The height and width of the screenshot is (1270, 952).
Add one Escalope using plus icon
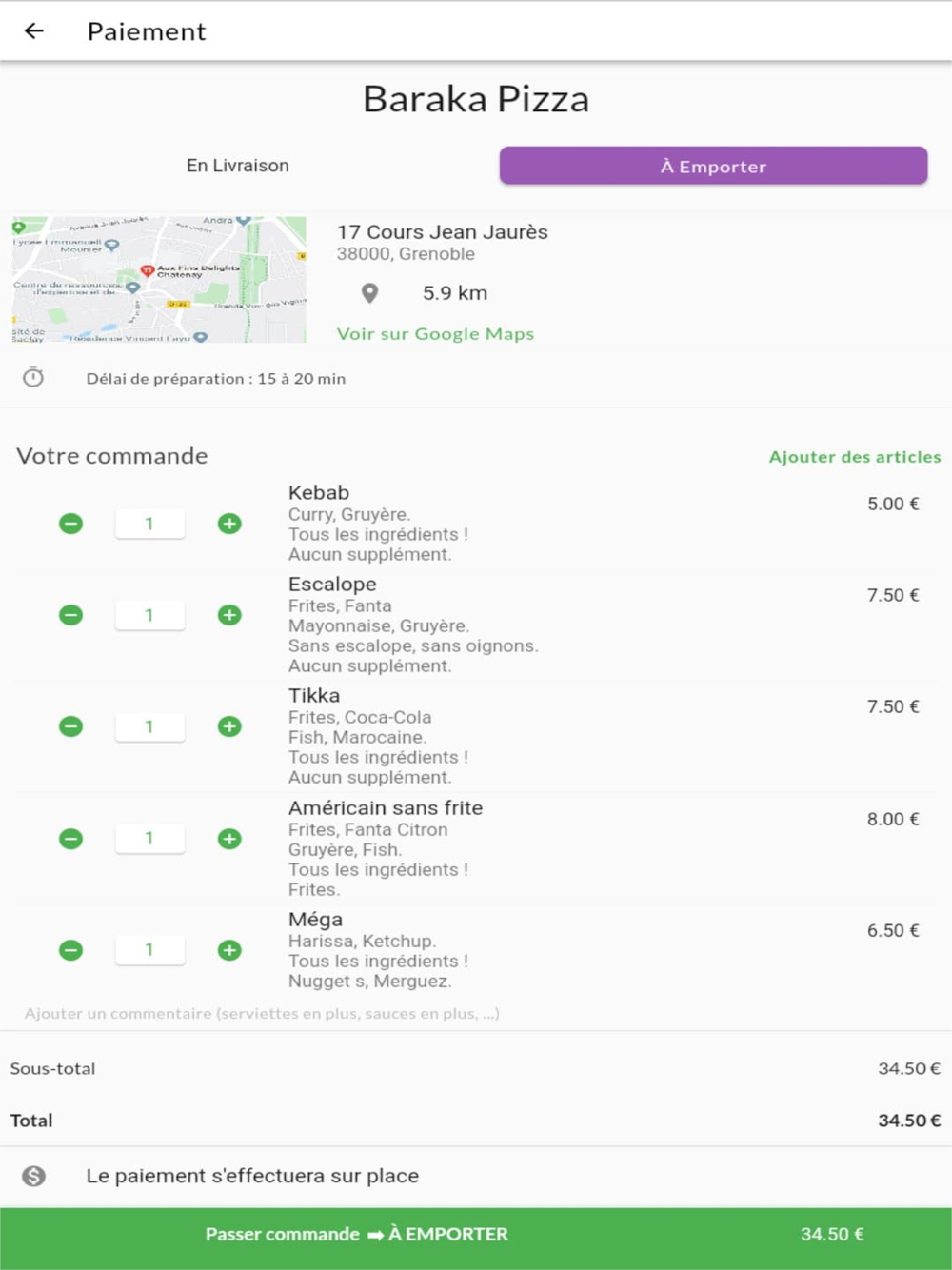(229, 615)
